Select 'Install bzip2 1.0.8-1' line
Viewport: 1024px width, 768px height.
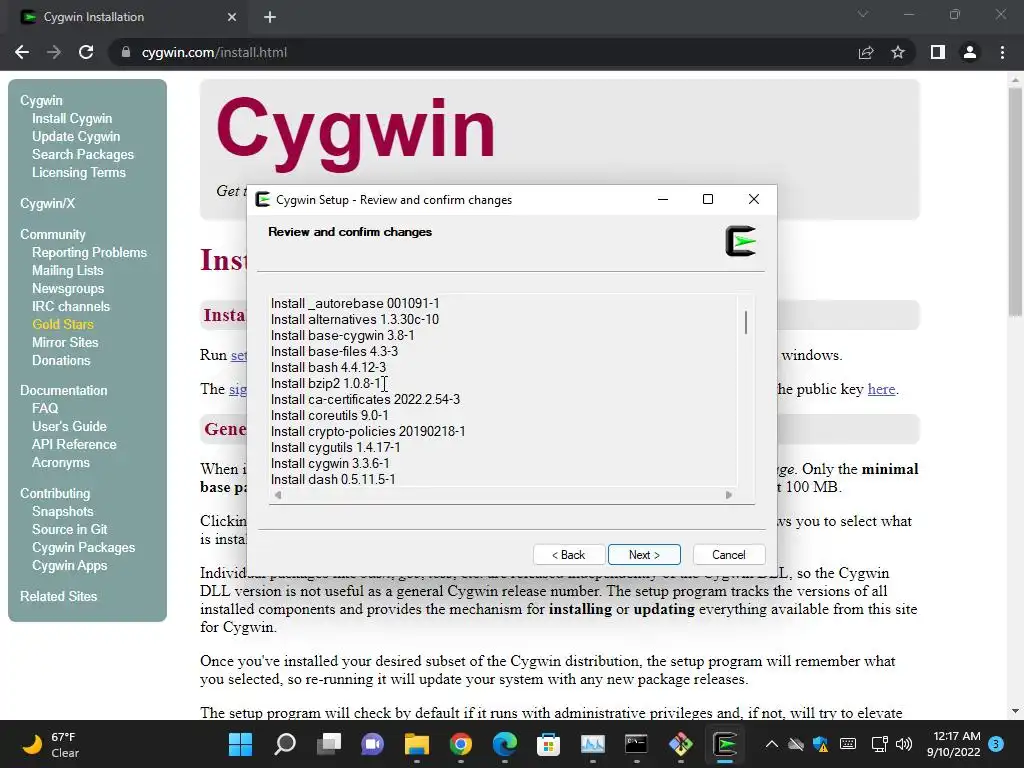[326, 383]
